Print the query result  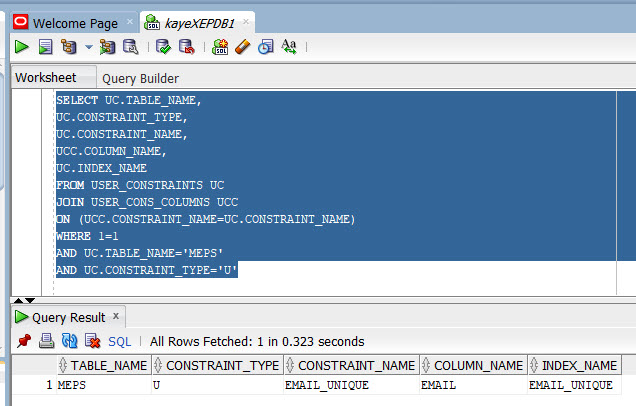point(46,341)
